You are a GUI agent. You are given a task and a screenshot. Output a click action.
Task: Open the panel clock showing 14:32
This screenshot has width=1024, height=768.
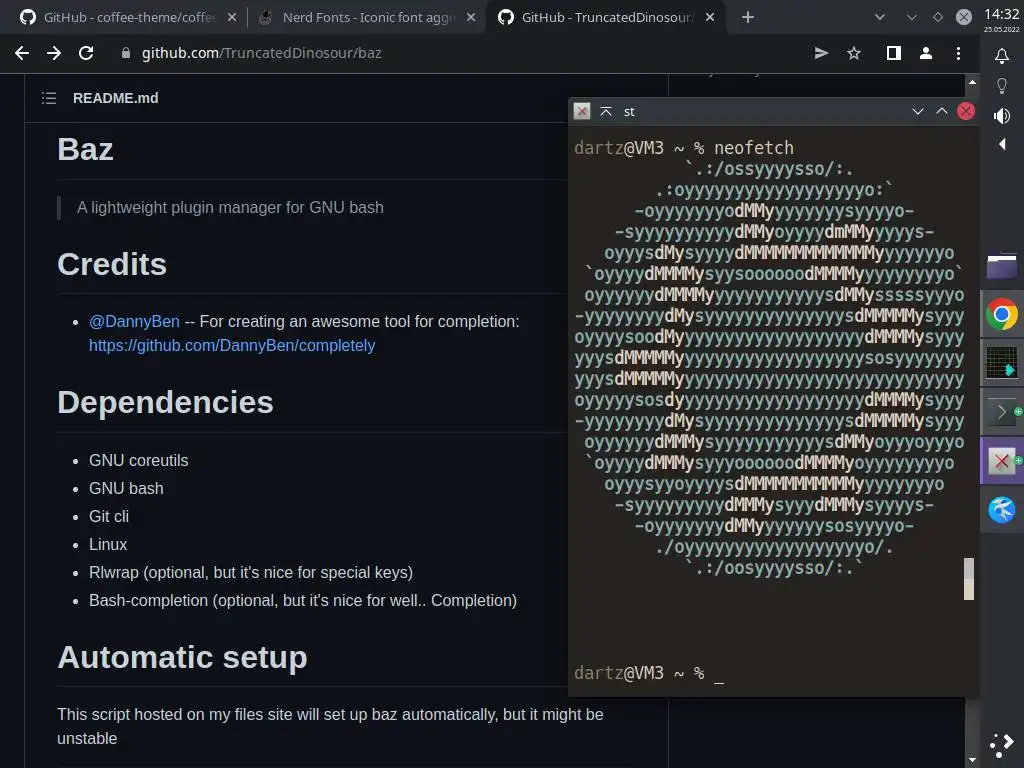coord(1002,20)
